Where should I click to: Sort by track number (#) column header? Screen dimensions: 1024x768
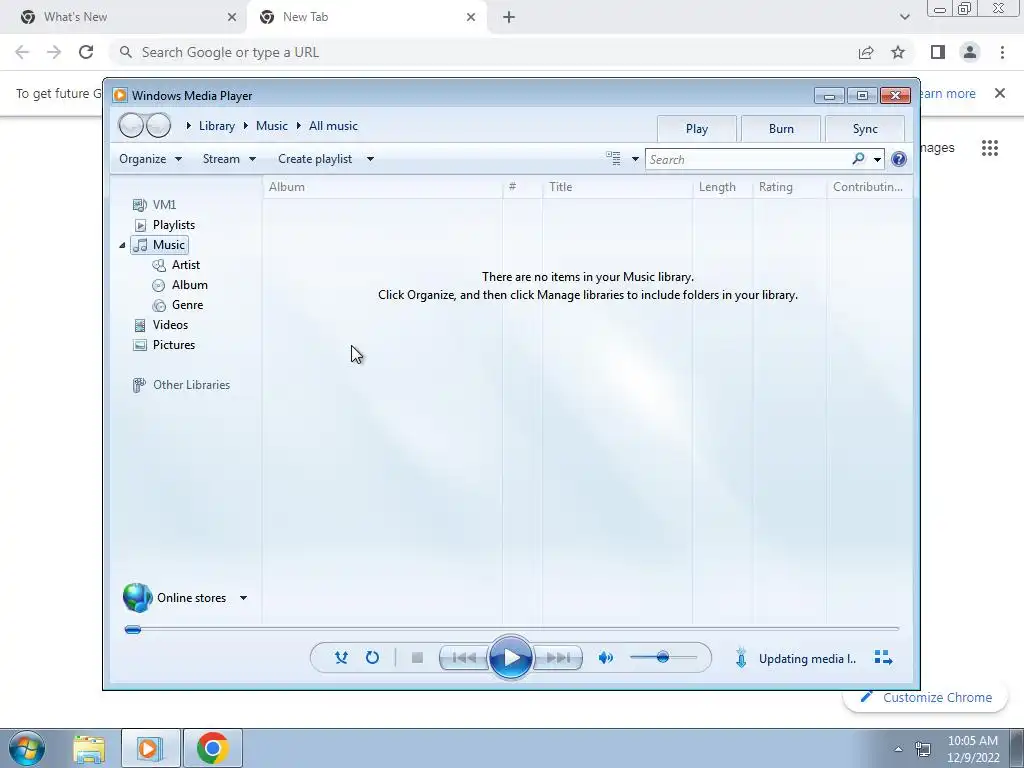[x=522, y=187]
